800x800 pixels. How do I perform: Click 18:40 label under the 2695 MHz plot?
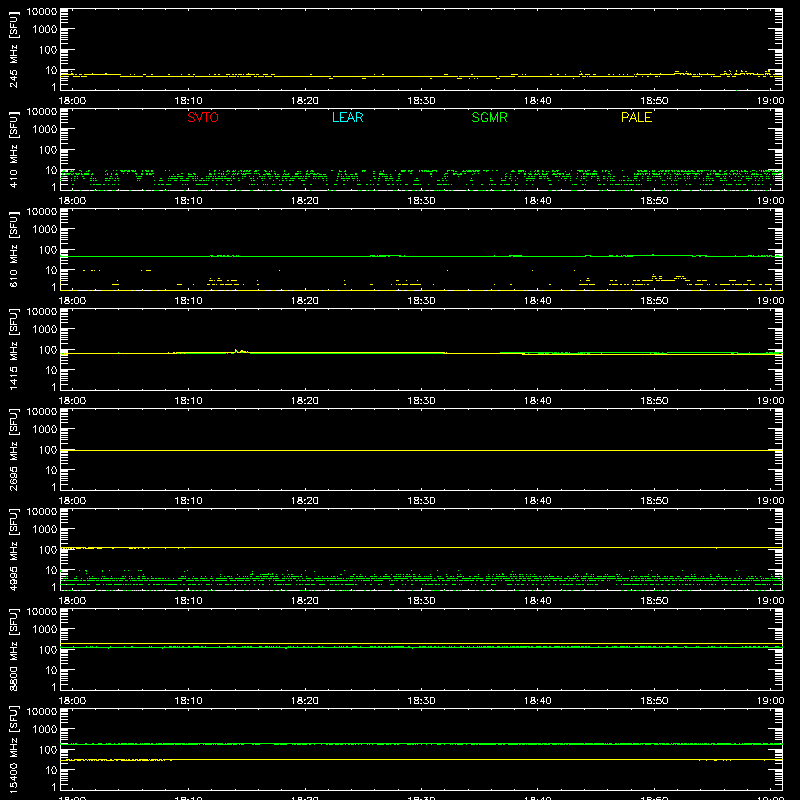point(537,501)
